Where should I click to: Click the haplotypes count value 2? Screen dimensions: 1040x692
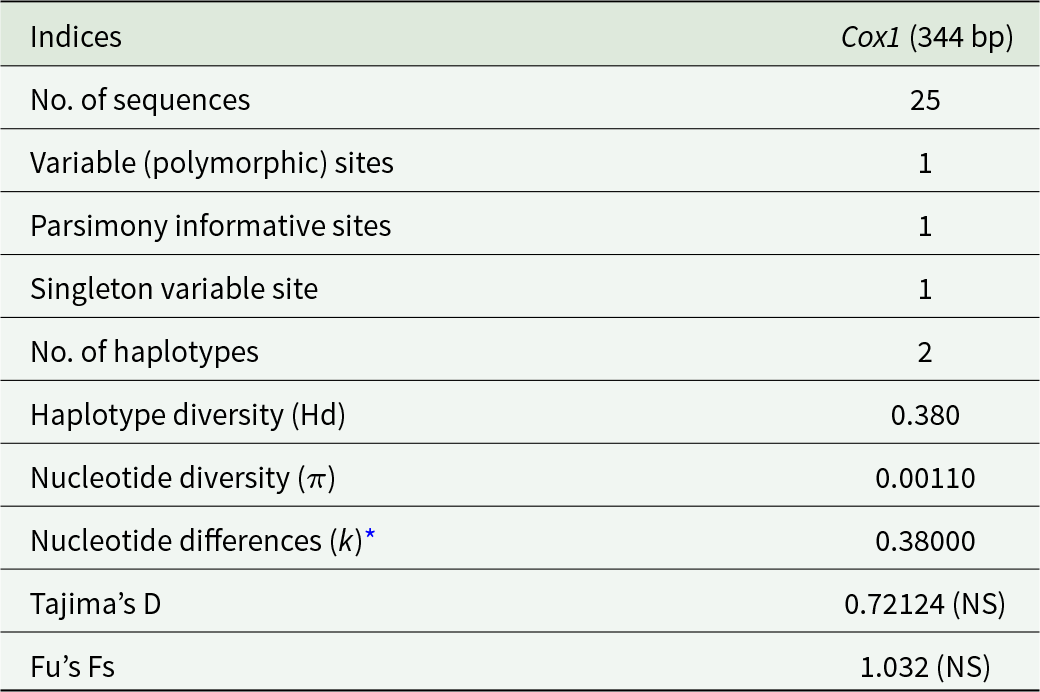[x=925, y=352]
